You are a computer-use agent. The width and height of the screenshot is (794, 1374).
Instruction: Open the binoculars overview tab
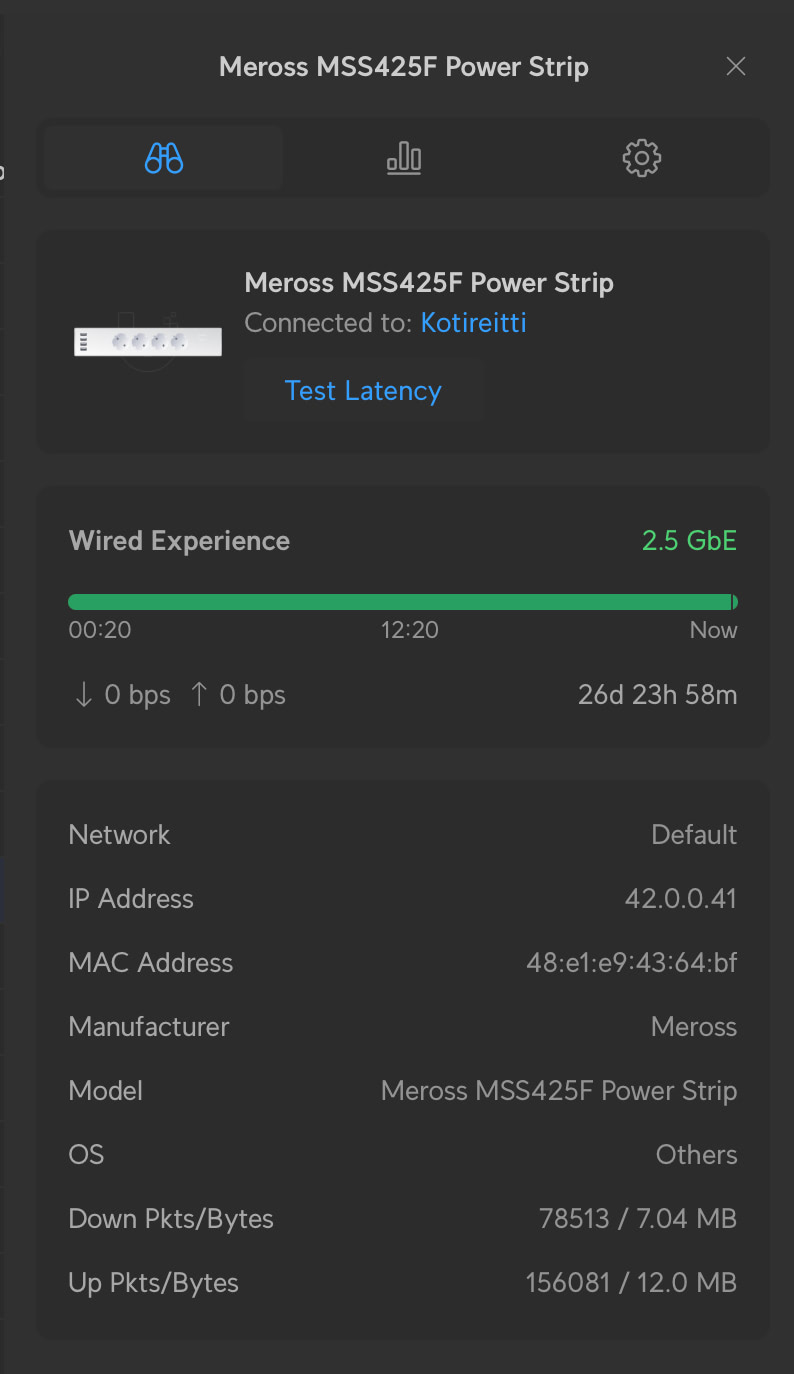pyautogui.click(x=163, y=158)
